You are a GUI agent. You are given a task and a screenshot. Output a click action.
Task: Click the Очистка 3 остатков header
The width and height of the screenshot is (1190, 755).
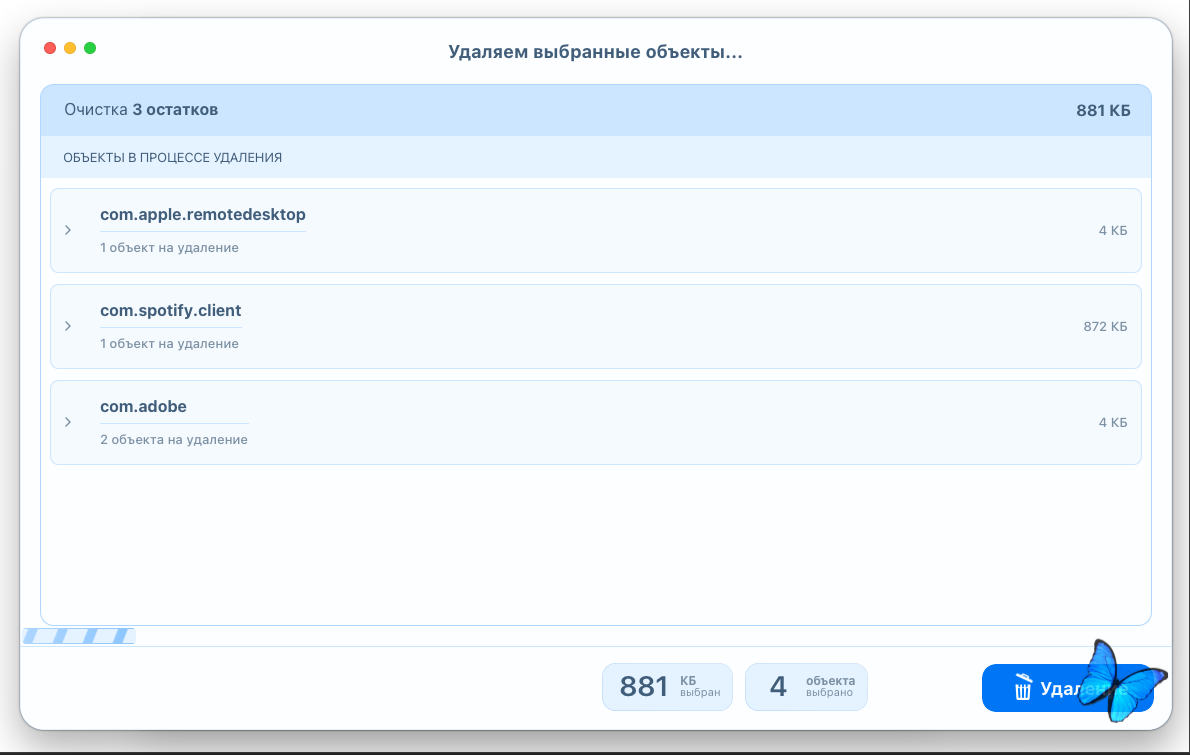point(141,110)
